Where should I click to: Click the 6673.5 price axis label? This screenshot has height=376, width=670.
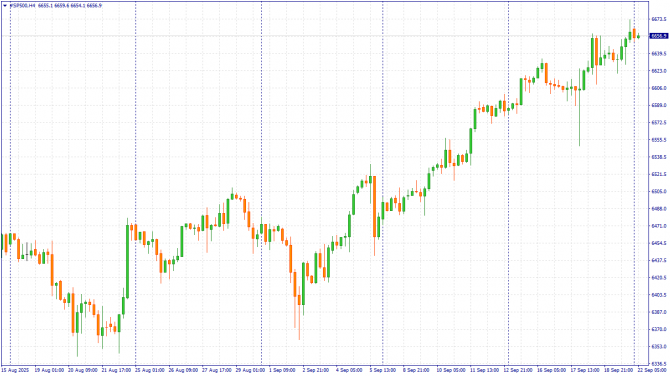(x=658, y=19)
